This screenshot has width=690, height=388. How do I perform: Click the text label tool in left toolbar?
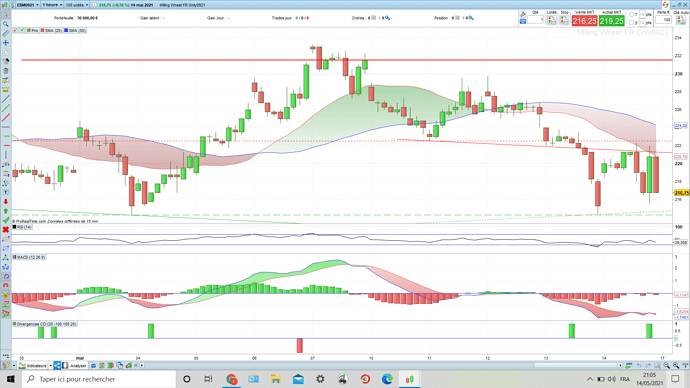point(6,192)
